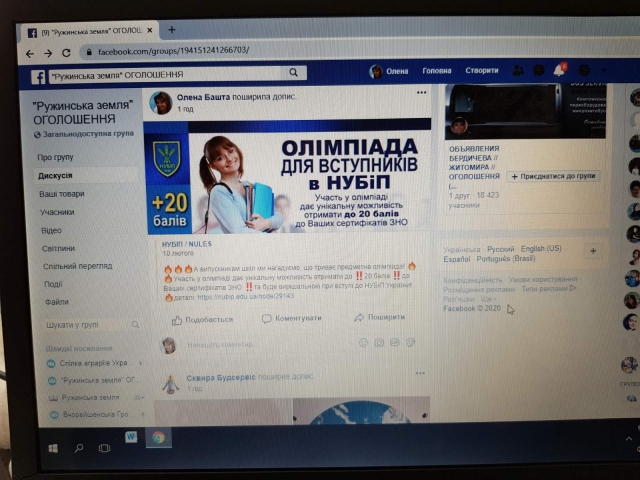Join group with 'Приєднатися до групи' button
This screenshot has height=480, width=640.
553,176
